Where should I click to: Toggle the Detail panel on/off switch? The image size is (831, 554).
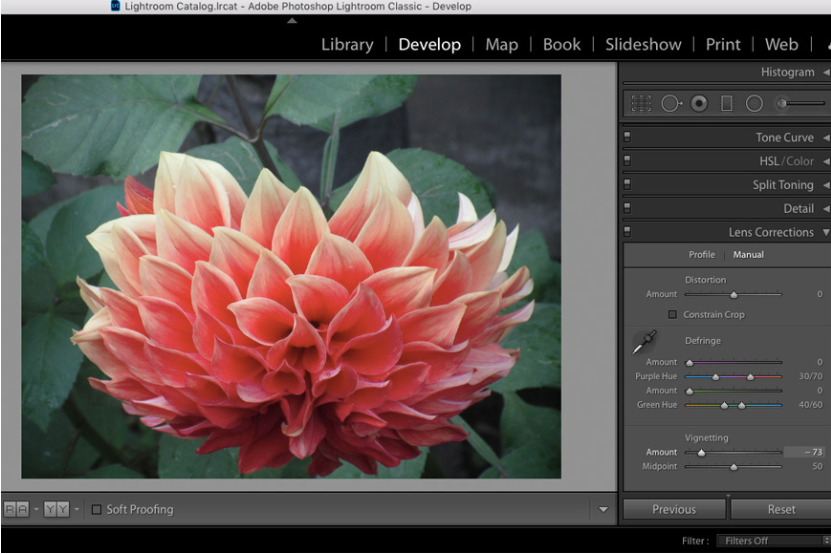(x=627, y=207)
